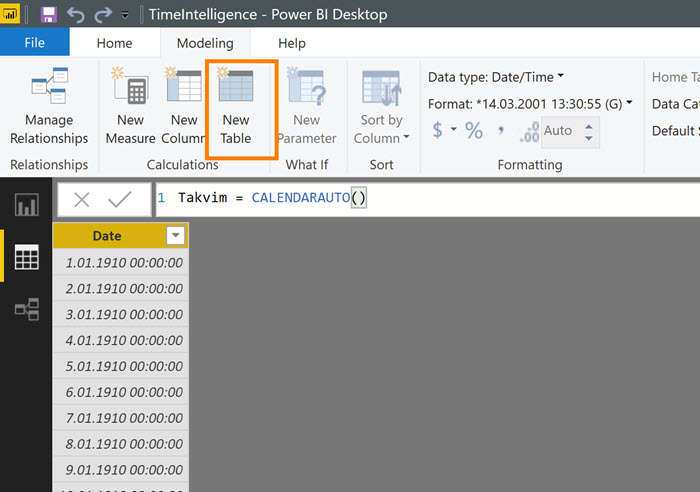Click the decimal places icon
This screenshot has width=700, height=492.
[x=529, y=132]
